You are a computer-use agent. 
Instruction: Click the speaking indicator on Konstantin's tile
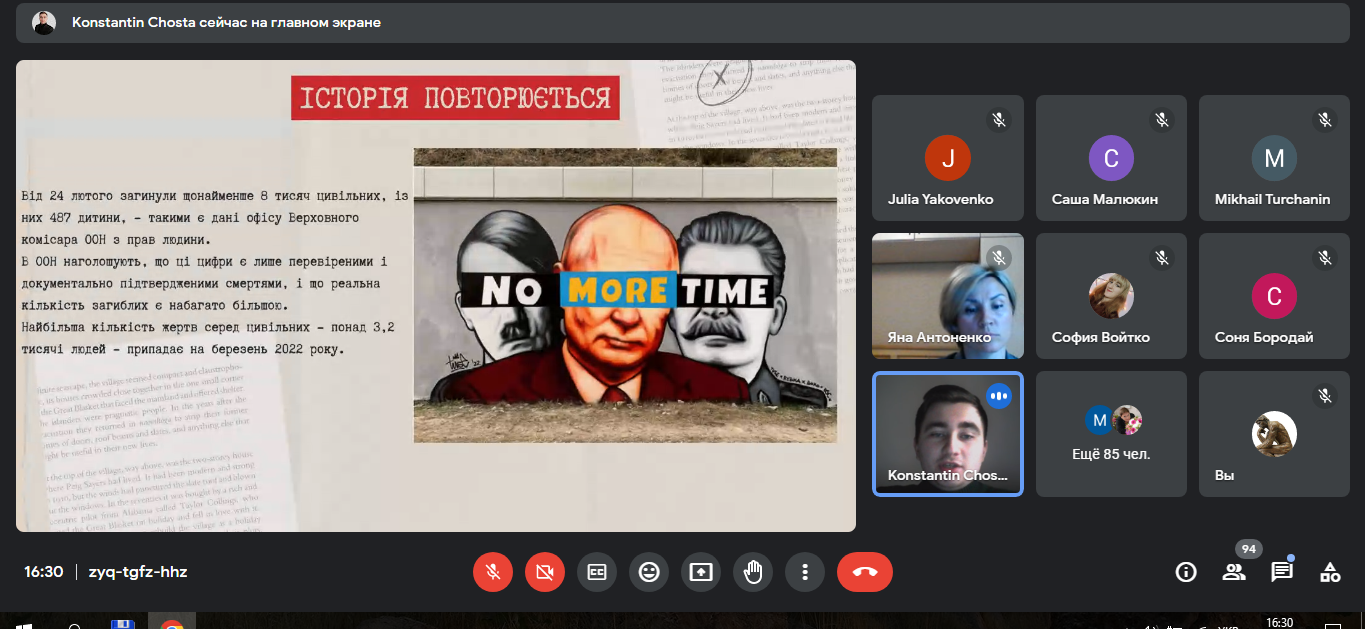[x=998, y=396]
